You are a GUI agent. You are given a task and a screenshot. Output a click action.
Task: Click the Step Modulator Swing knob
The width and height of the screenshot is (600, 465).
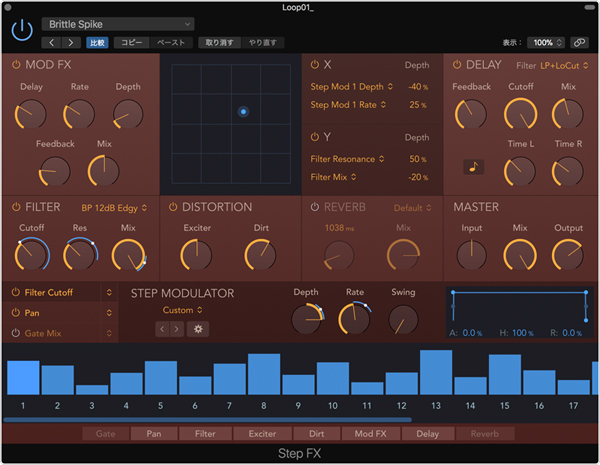click(403, 320)
